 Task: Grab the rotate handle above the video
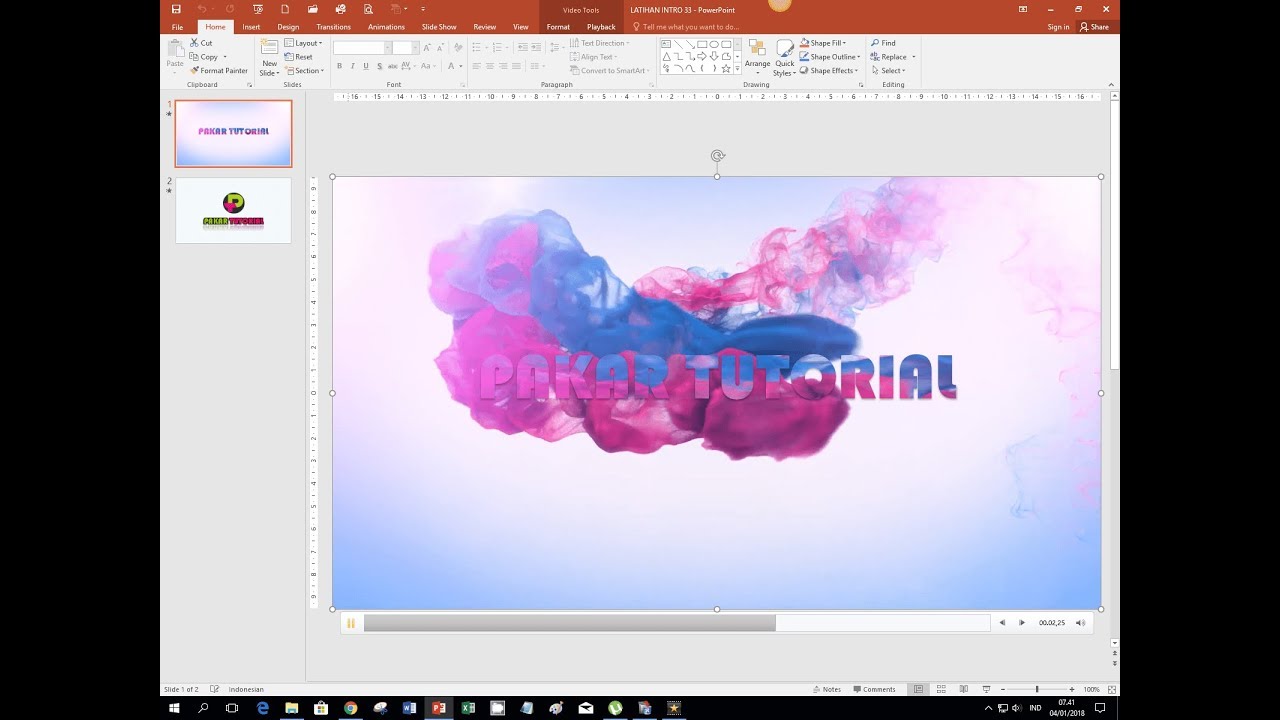coord(717,156)
